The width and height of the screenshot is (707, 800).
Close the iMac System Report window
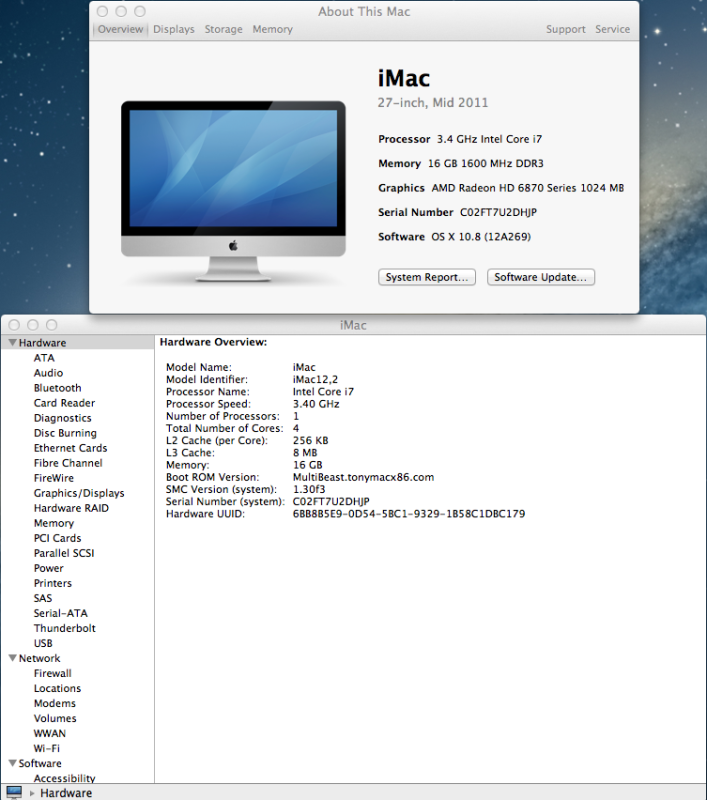[14, 325]
